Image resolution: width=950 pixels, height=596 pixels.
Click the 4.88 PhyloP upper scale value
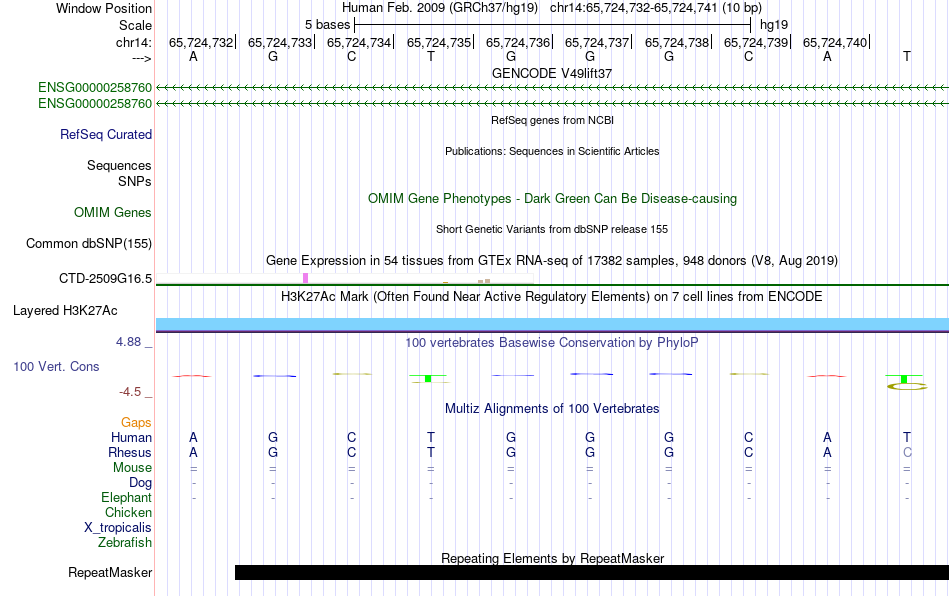pos(128,342)
